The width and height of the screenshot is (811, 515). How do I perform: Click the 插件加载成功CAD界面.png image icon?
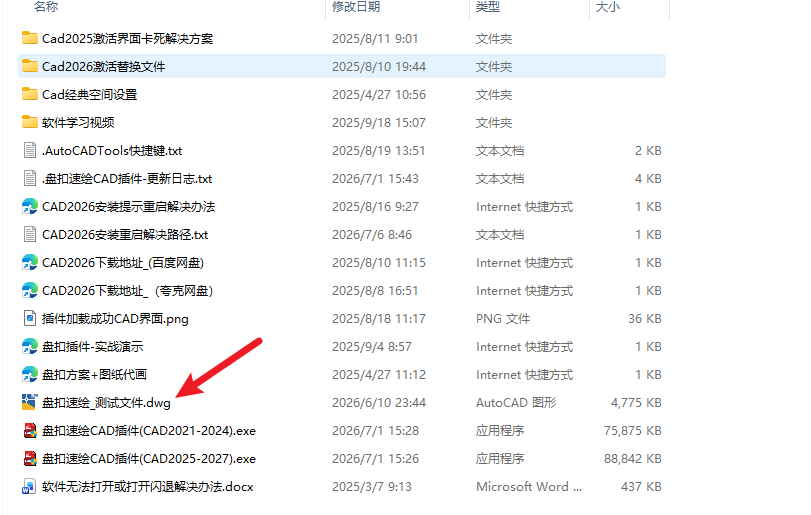(29, 318)
